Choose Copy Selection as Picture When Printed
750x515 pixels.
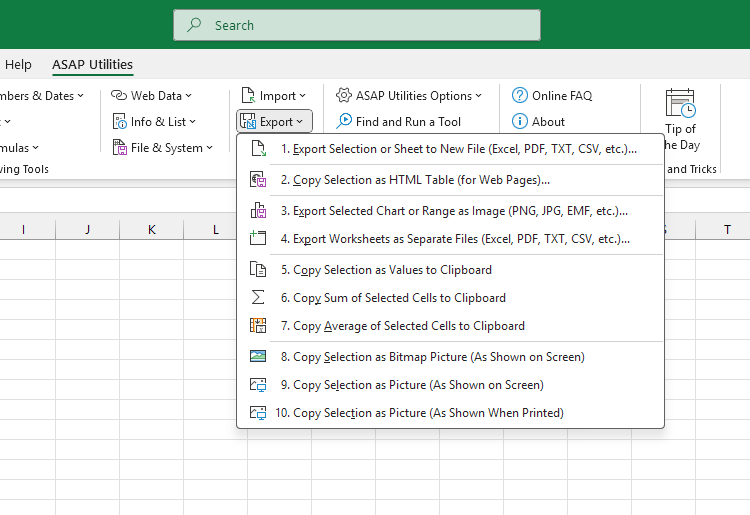pyautogui.click(x=451, y=413)
